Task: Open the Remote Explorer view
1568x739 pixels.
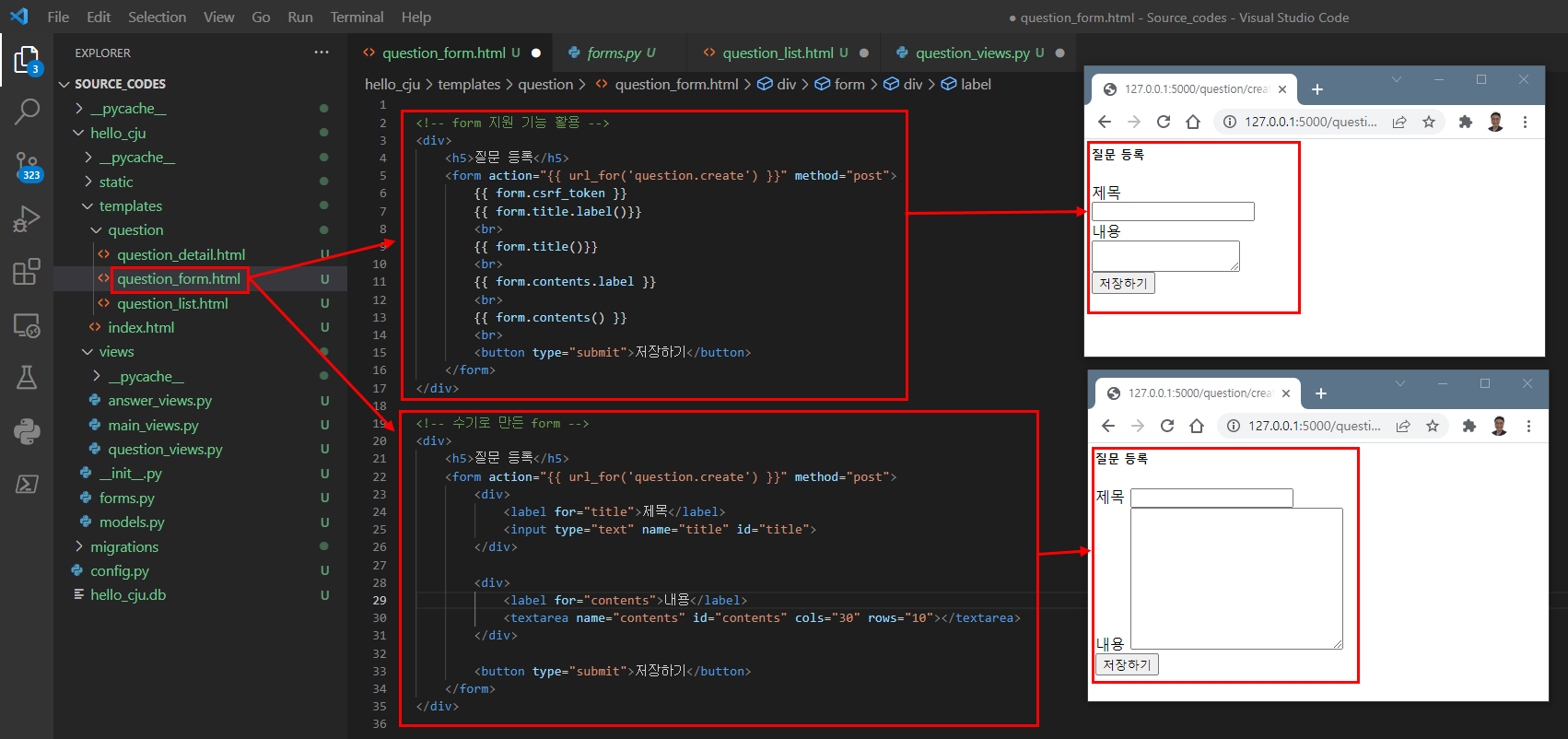Action: tap(27, 325)
